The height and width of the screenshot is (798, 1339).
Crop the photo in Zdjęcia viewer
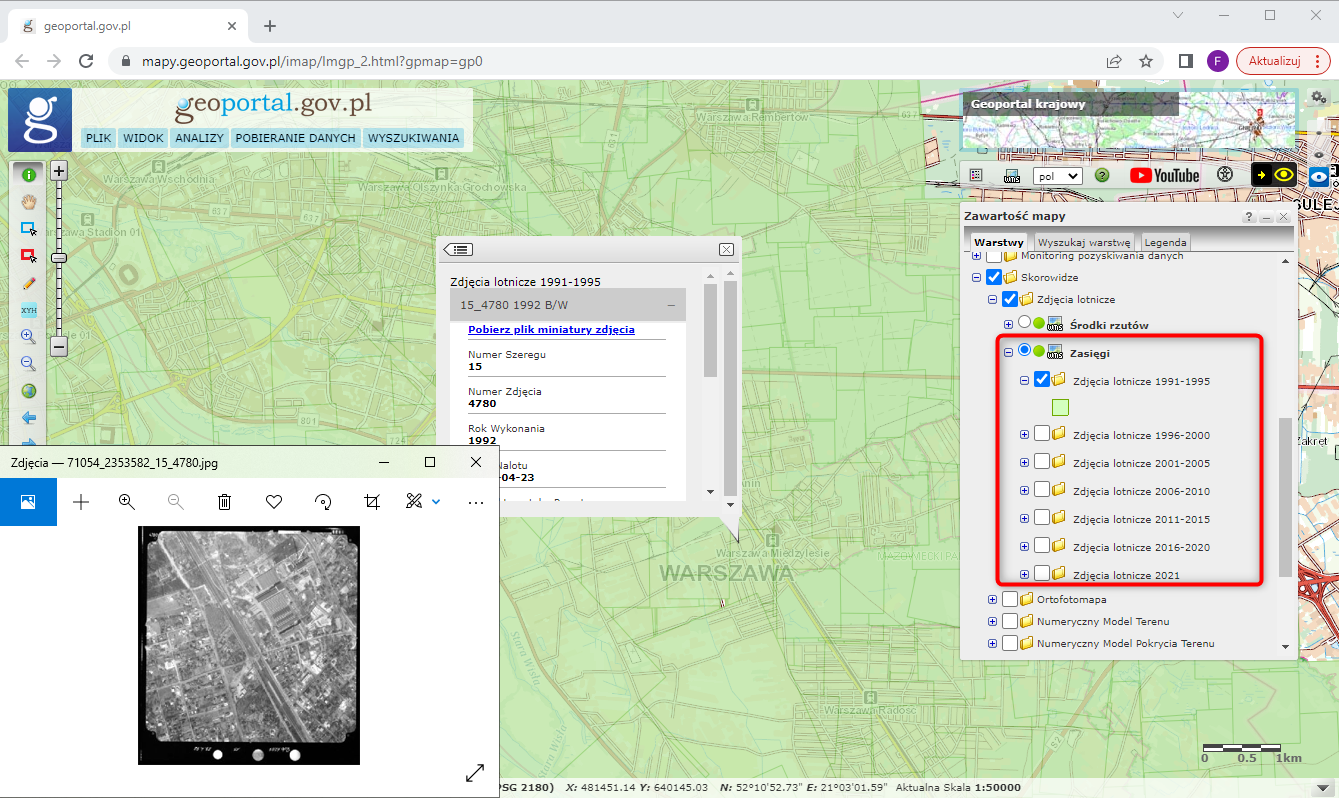pyautogui.click(x=372, y=502)
